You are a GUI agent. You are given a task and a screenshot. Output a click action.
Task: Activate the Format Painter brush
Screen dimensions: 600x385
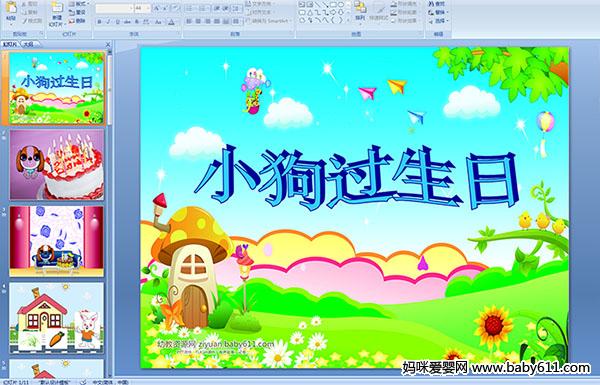pos(24,21)
